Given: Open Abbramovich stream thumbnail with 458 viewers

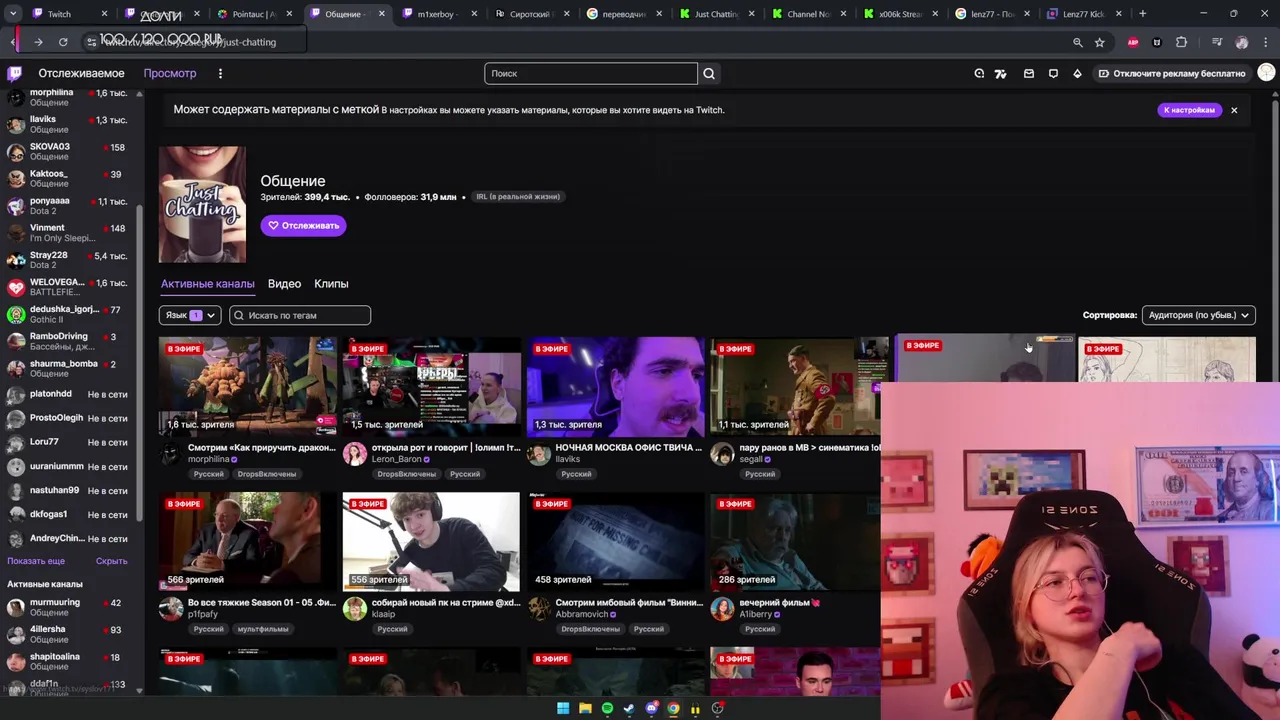Looking at the screenshot, I should pos(615,541).
